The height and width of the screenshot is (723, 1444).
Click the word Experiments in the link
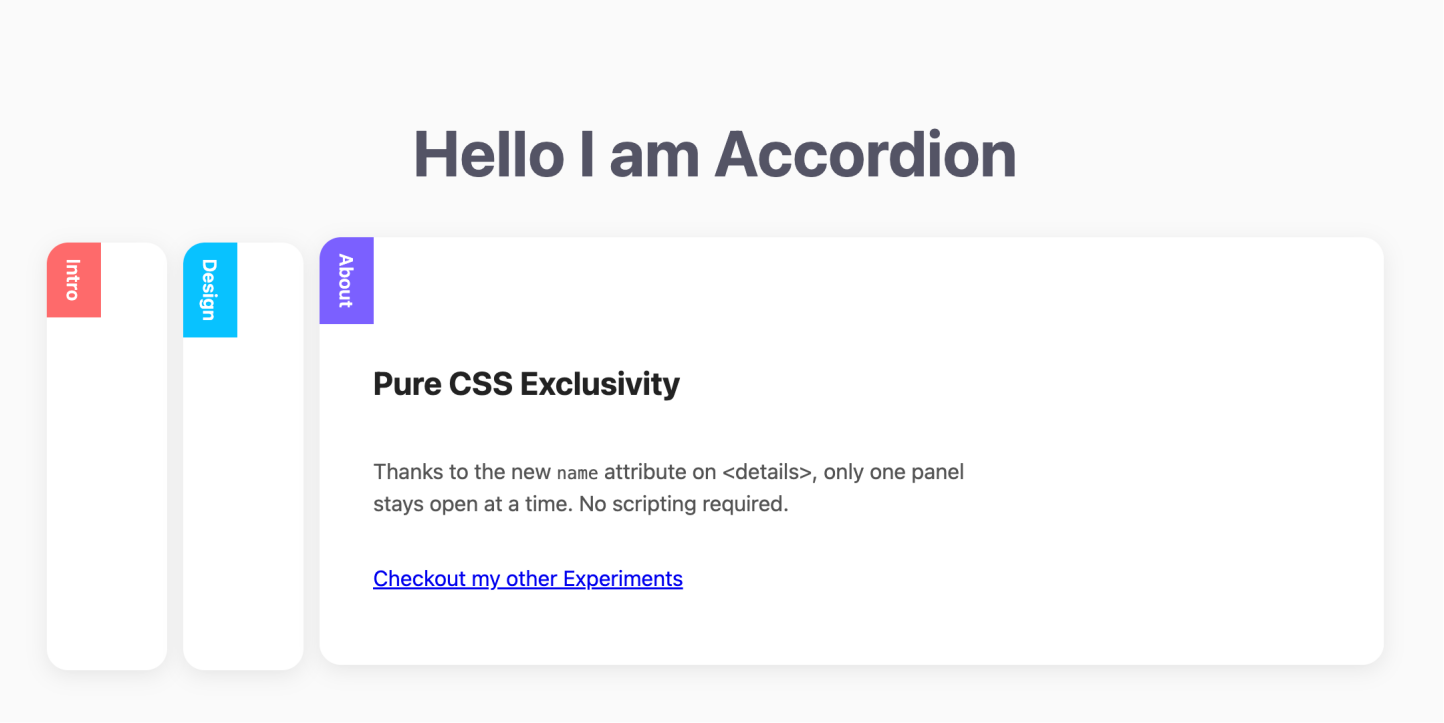[622, 579]
